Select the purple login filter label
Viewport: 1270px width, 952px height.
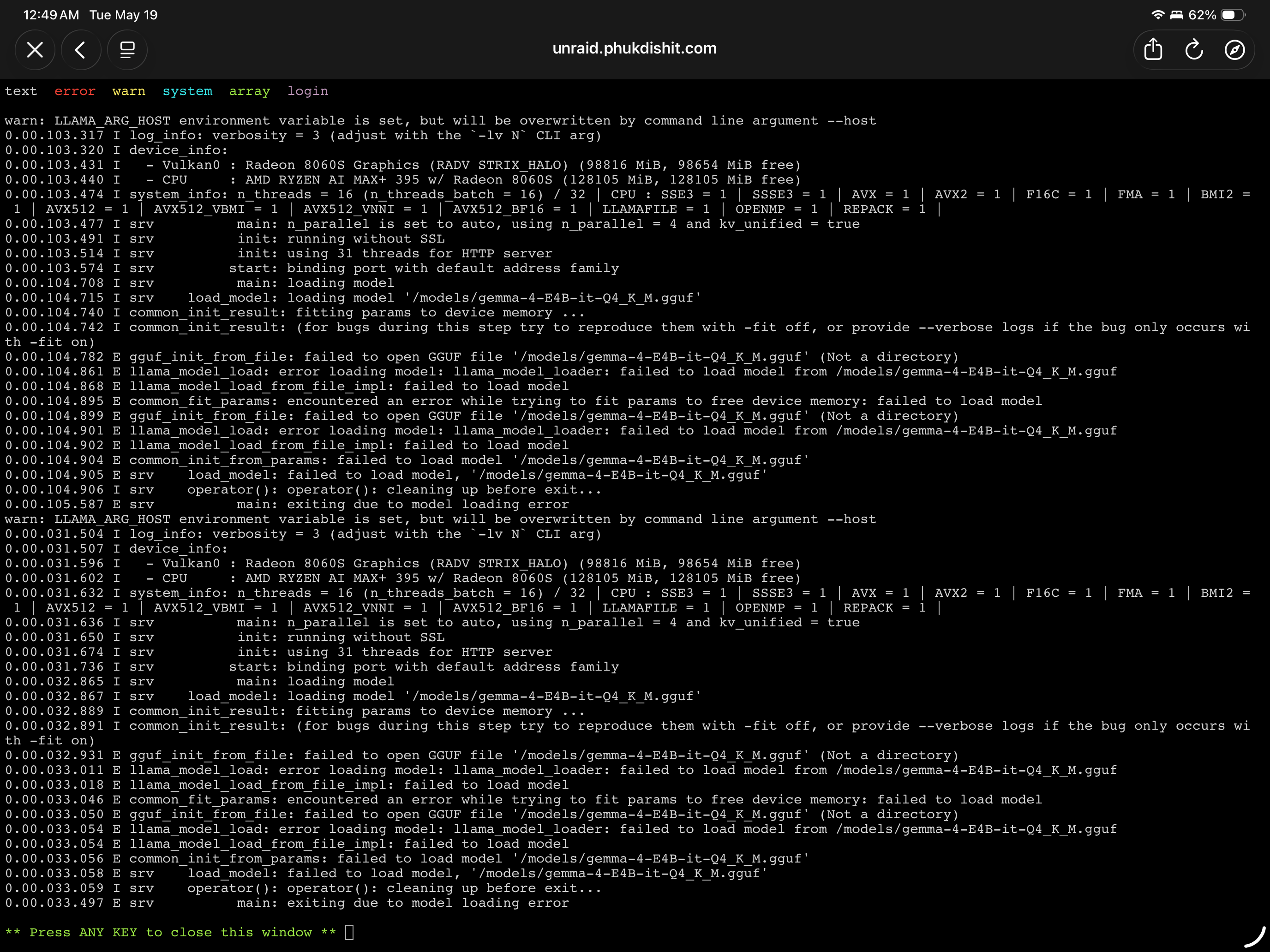[308, 91]
